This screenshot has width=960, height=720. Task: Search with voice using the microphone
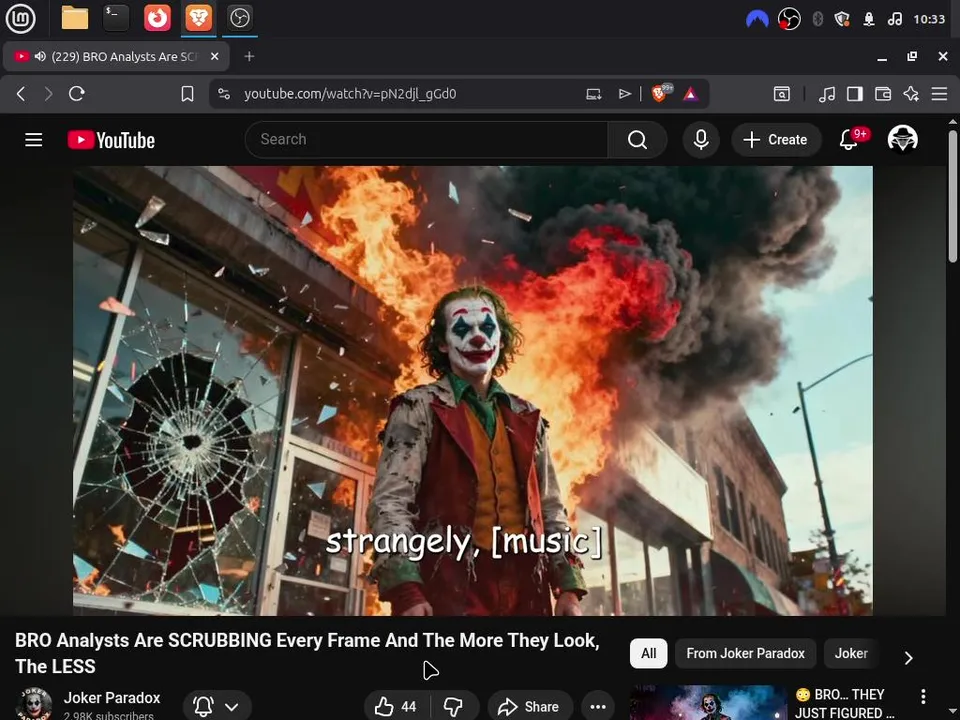click(701, 140)
